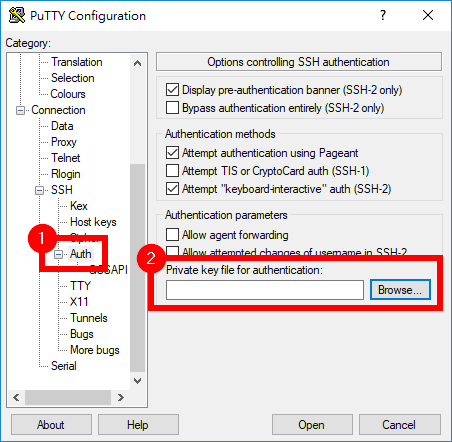Click the category list scroll down arrow
452x442 pixels.
(137, 380)
